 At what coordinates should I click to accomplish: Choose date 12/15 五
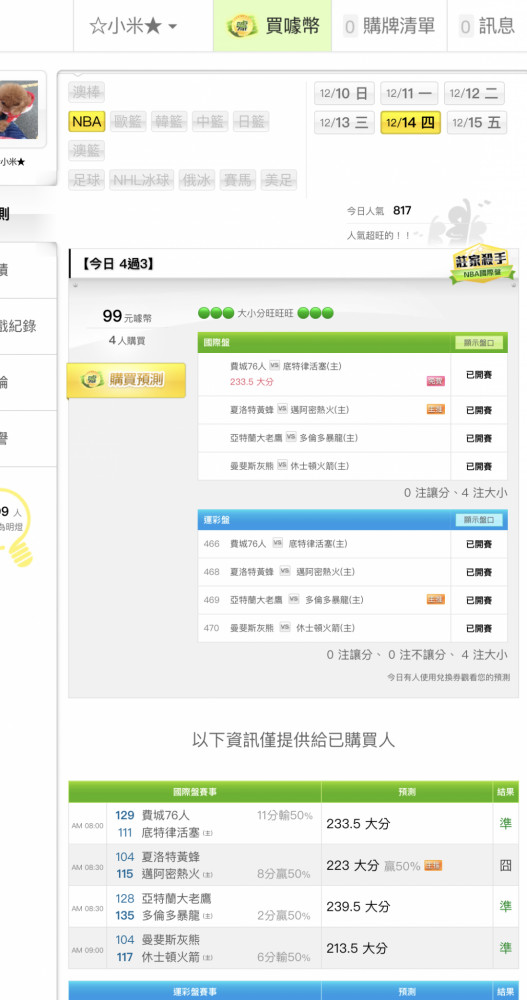tap(477, 123)
